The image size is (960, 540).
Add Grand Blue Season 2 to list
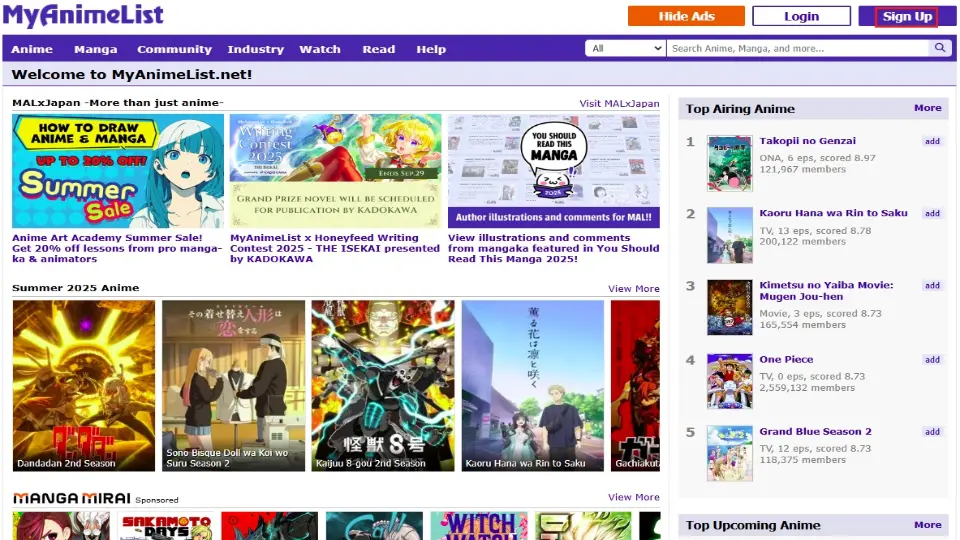932,432
